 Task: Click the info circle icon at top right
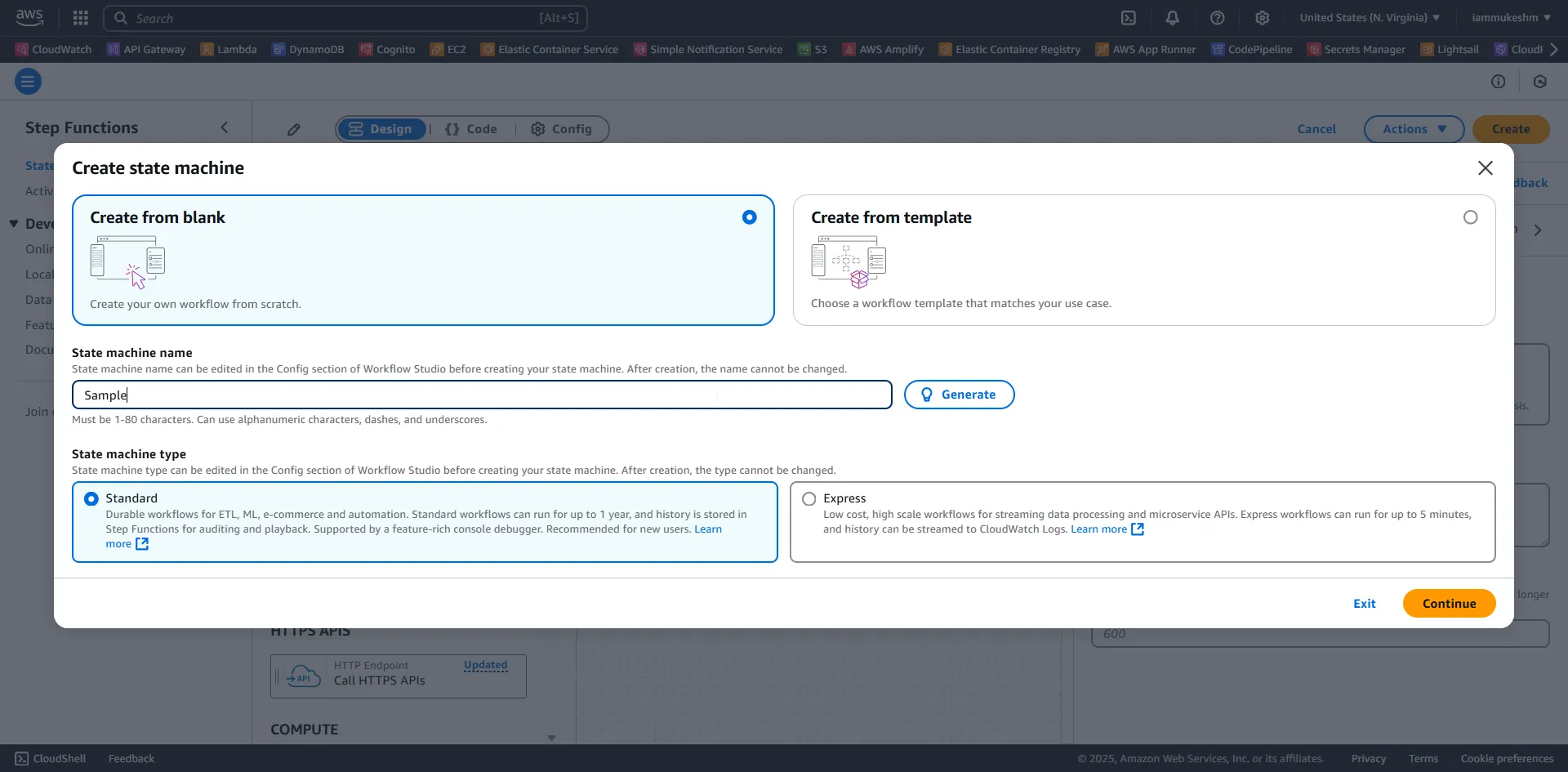(x=1498, y=81)
